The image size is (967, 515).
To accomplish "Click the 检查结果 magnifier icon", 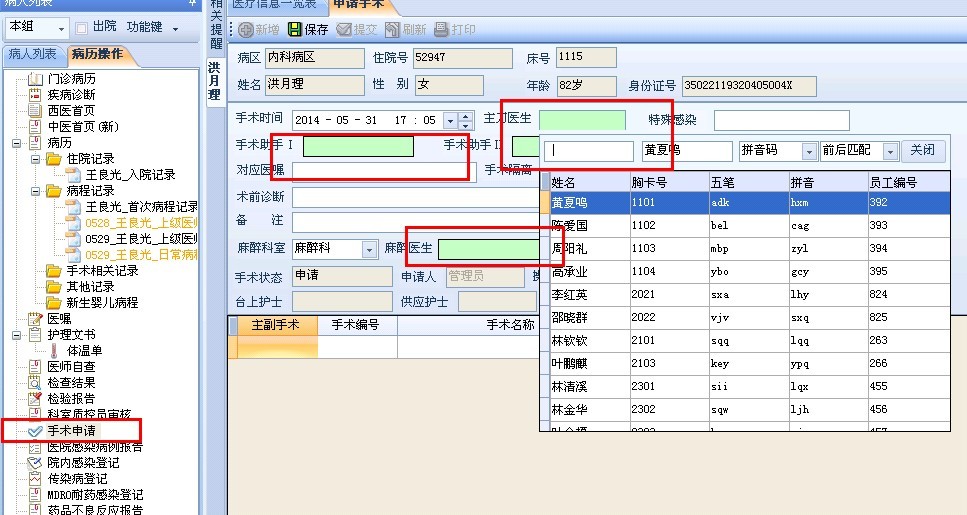I will click(x=36, y=383).
